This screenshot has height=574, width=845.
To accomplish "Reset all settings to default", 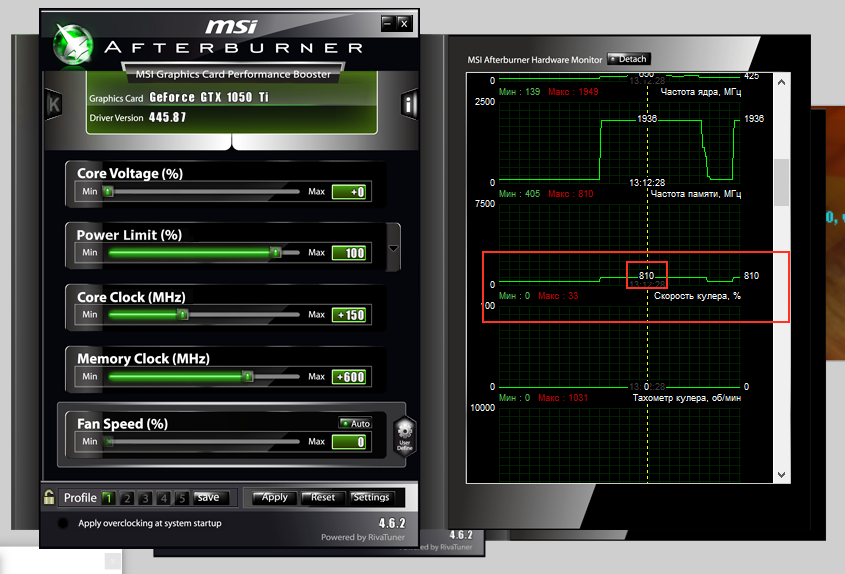I will pyautogui.click(x=323, y=497).
